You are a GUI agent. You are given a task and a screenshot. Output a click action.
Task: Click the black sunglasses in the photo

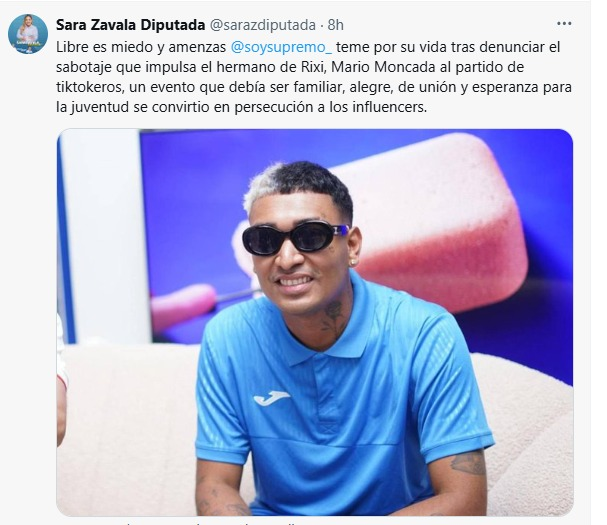(295, 237)
